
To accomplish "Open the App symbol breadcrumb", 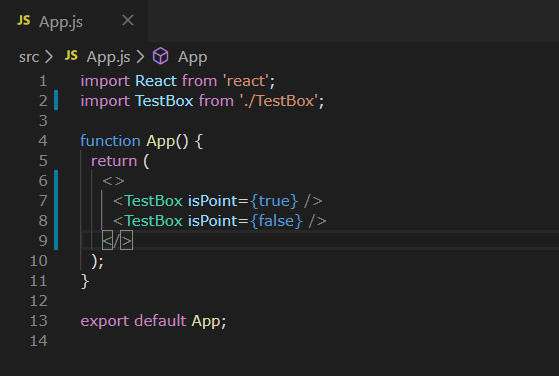I will (193, 57).
